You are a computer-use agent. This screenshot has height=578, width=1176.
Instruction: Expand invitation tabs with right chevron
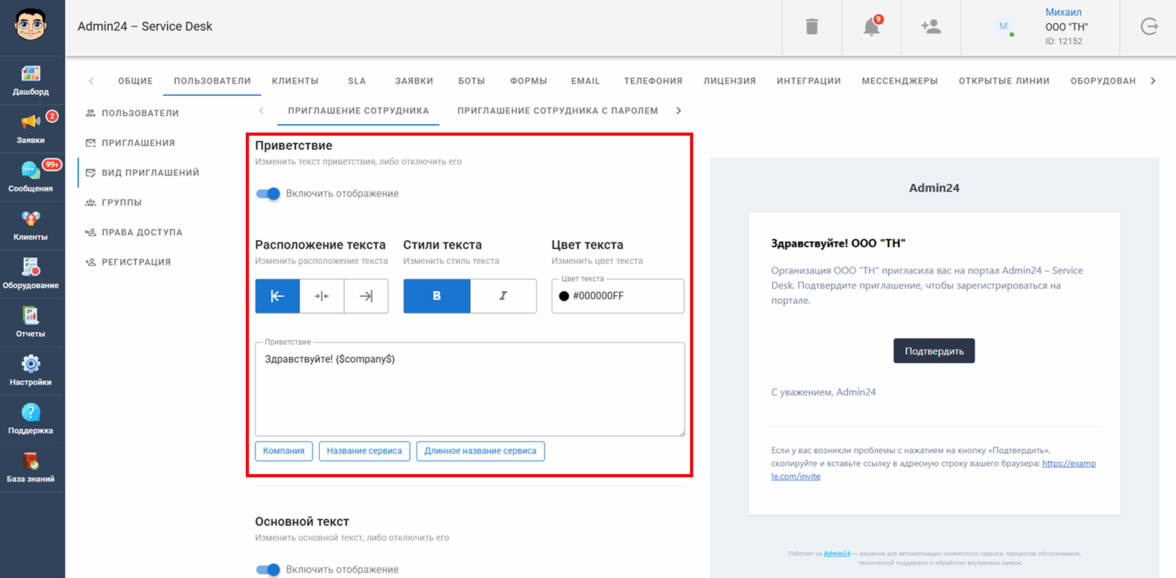tap(679, 111)
